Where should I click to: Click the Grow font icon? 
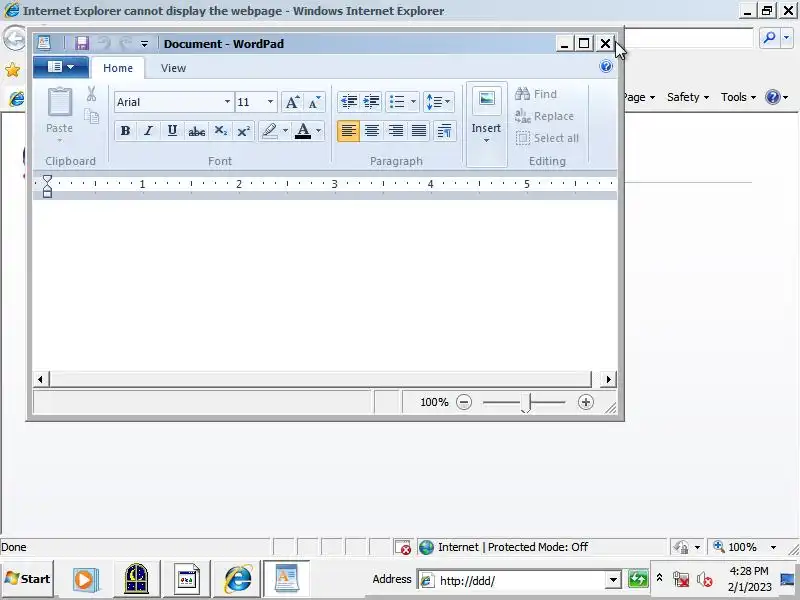point(292,102)
